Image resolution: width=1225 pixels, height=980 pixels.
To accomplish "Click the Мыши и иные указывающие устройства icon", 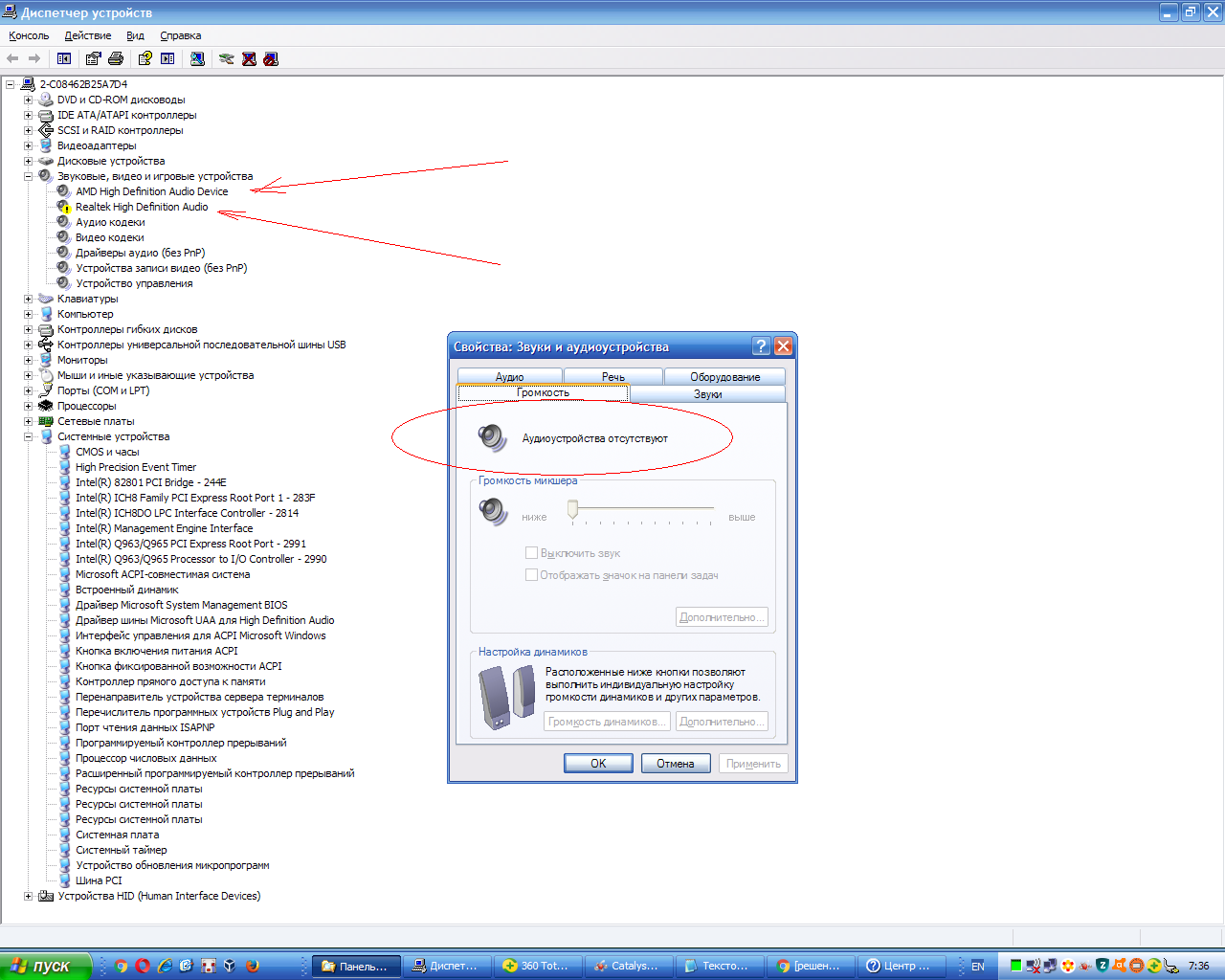I will coord(46,375).
